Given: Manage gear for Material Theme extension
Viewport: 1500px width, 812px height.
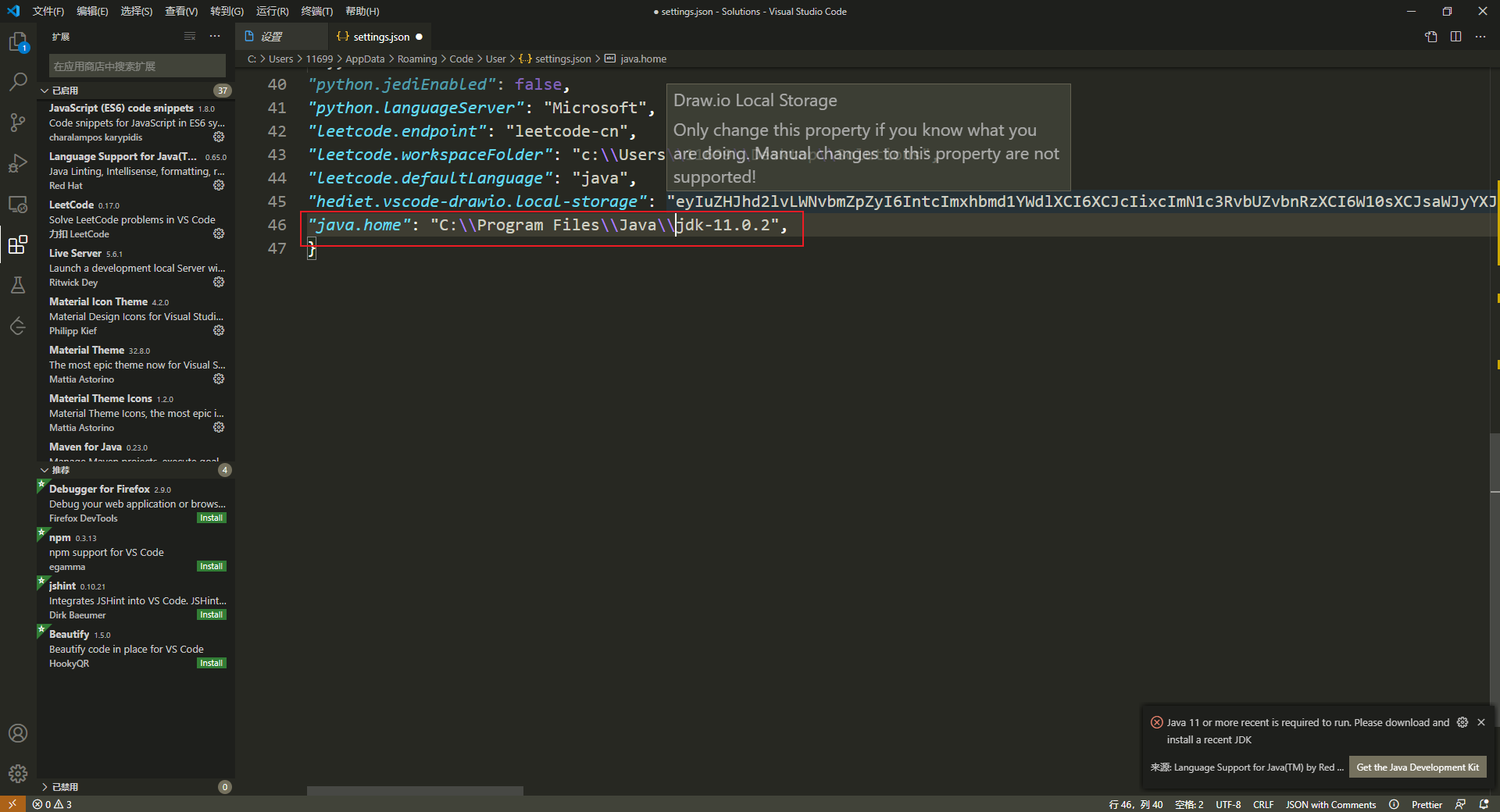Looking at the screenshot, I should click(x=219, y=379).
